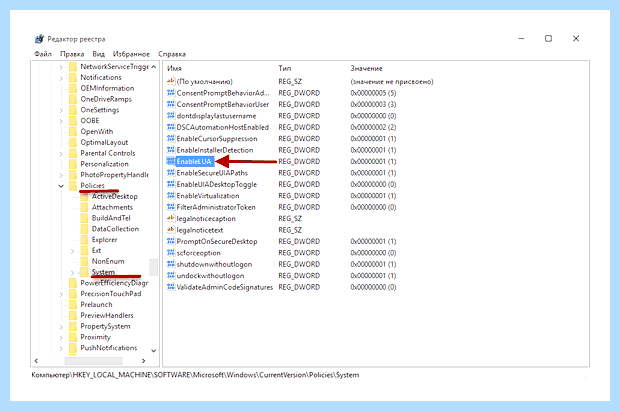Expand the PrecisionTouchPad key arrow
Image resolution: width=620 pixels, height=411 pixels.
[61, 294]
